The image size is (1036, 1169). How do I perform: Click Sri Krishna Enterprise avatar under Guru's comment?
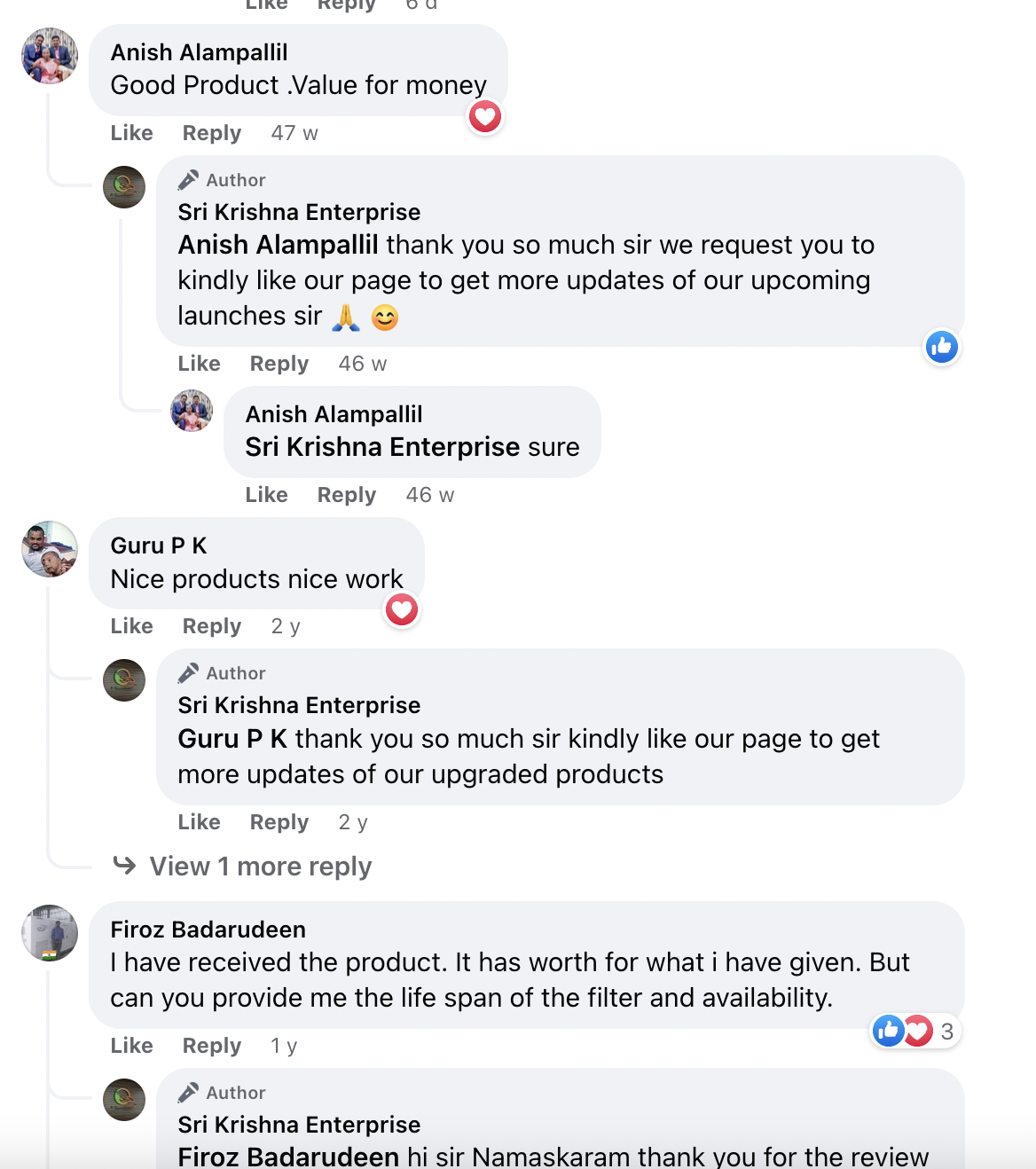(124, 680)
